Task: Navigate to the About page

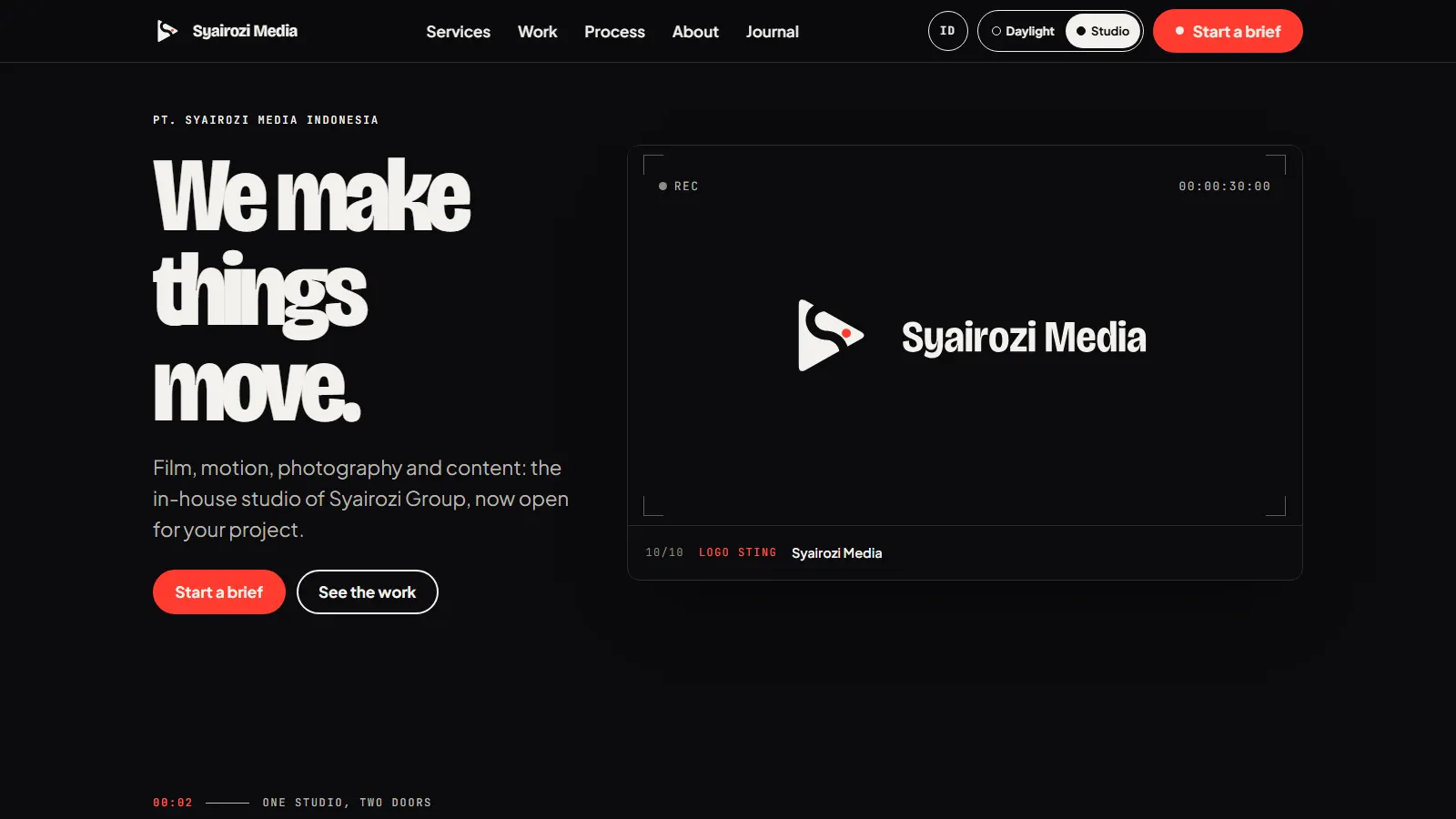Action: (x=695, y=32)
